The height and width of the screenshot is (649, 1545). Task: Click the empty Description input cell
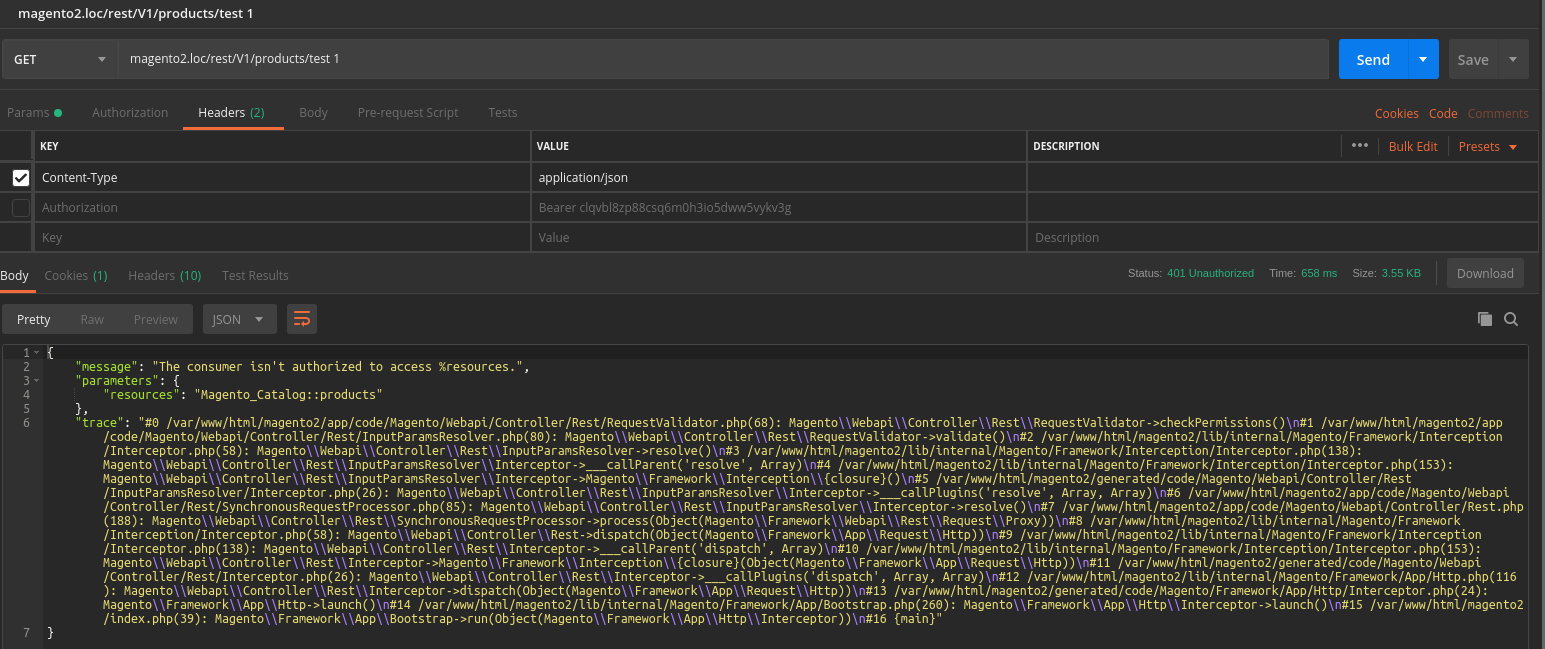click(x=1282, y=237)
